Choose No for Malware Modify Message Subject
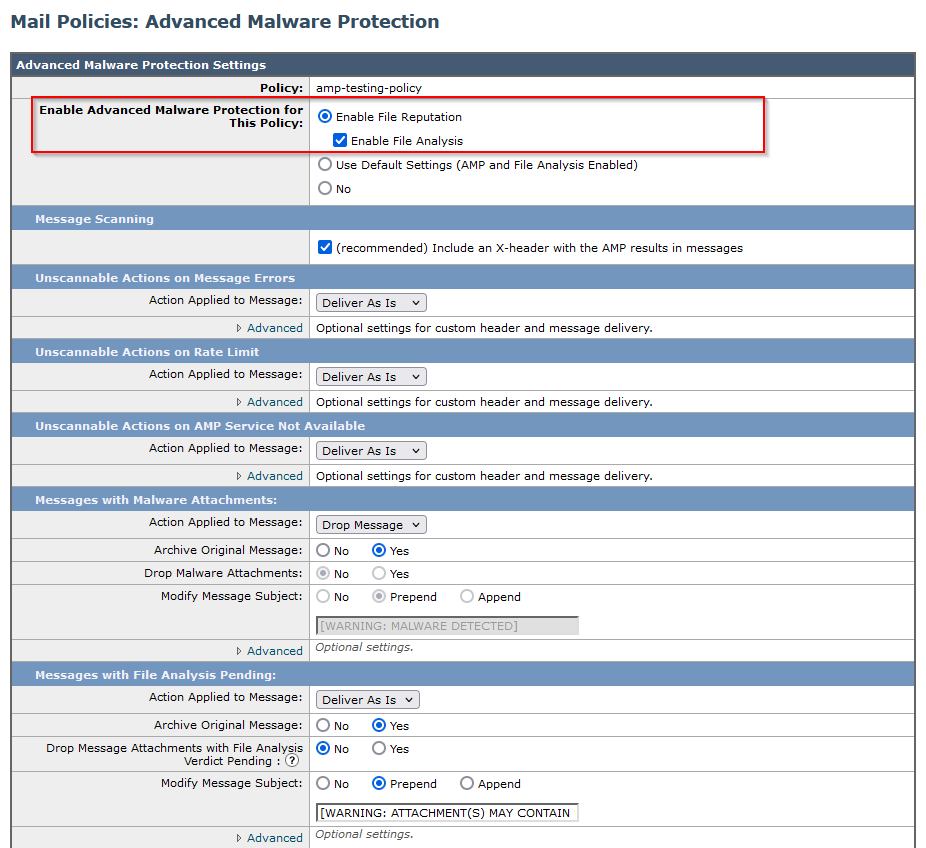 323,596
